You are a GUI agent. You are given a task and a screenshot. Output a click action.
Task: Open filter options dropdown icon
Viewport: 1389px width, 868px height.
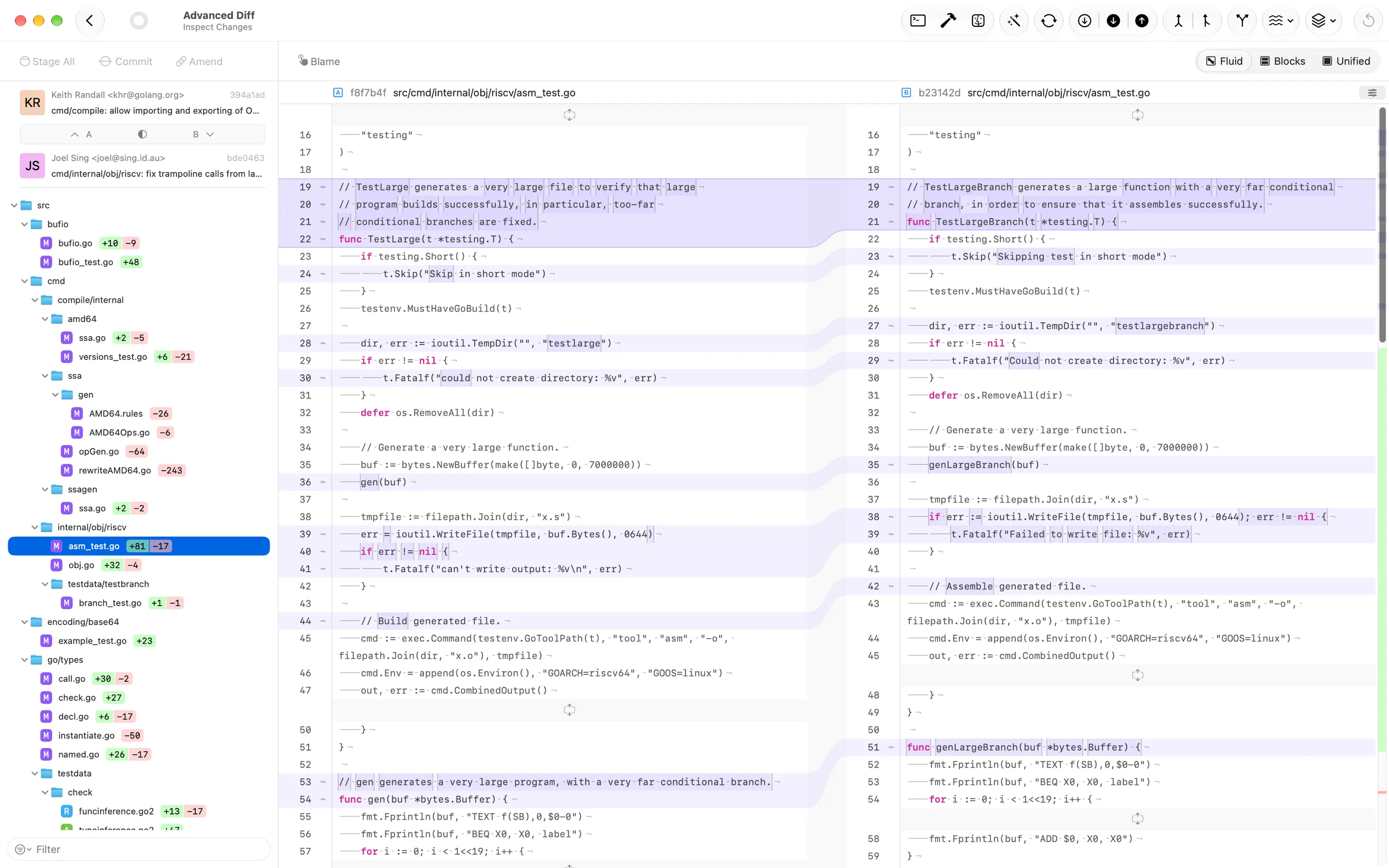[x=23, y=849]
